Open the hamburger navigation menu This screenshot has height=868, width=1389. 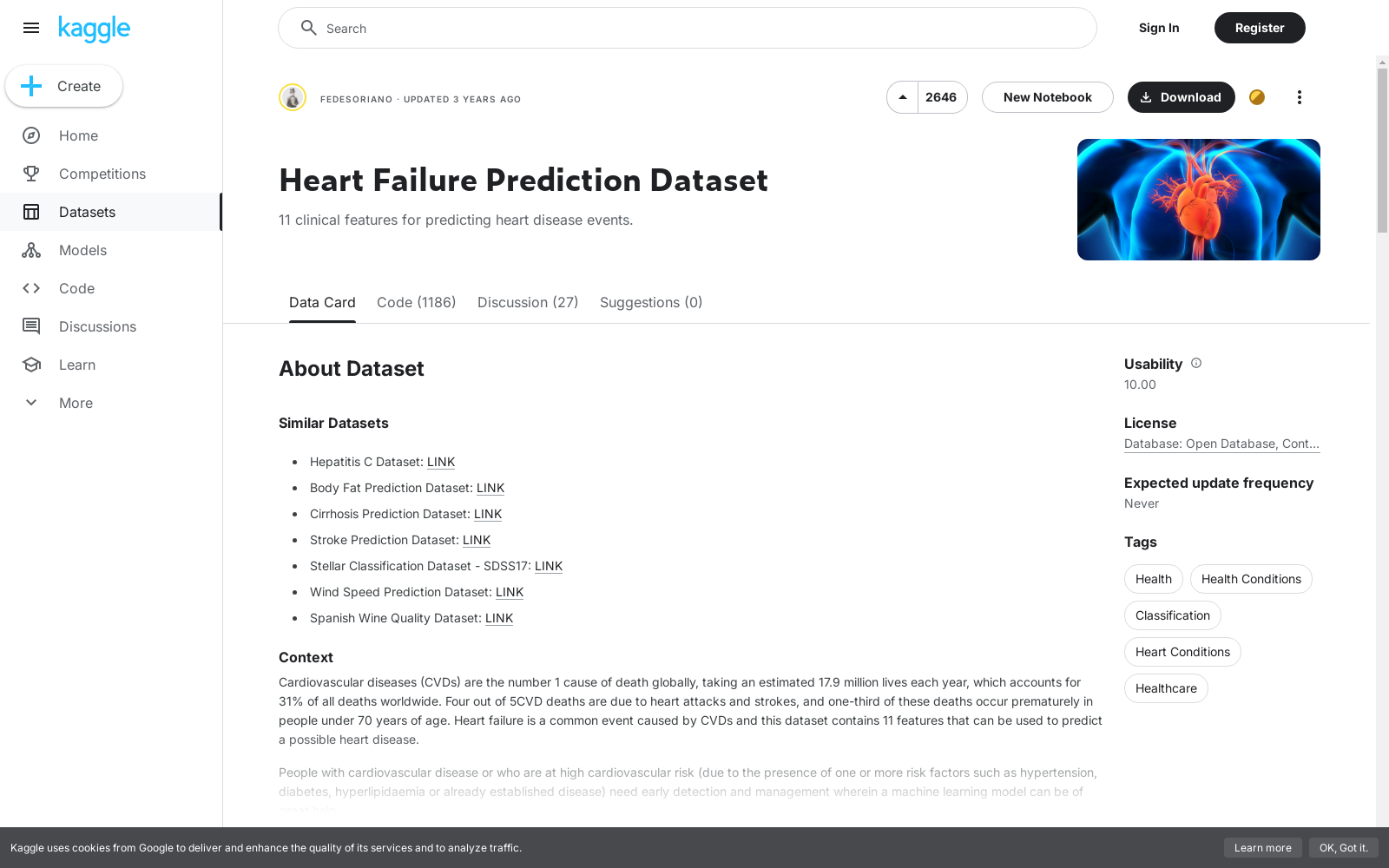[31, 28]
